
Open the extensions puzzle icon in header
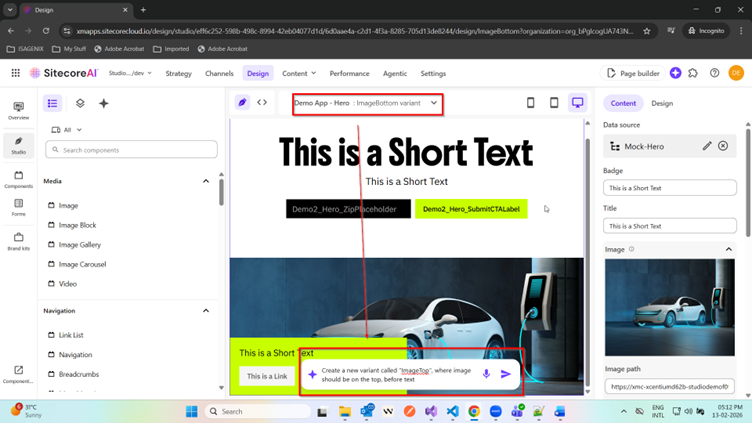point(693,73)
